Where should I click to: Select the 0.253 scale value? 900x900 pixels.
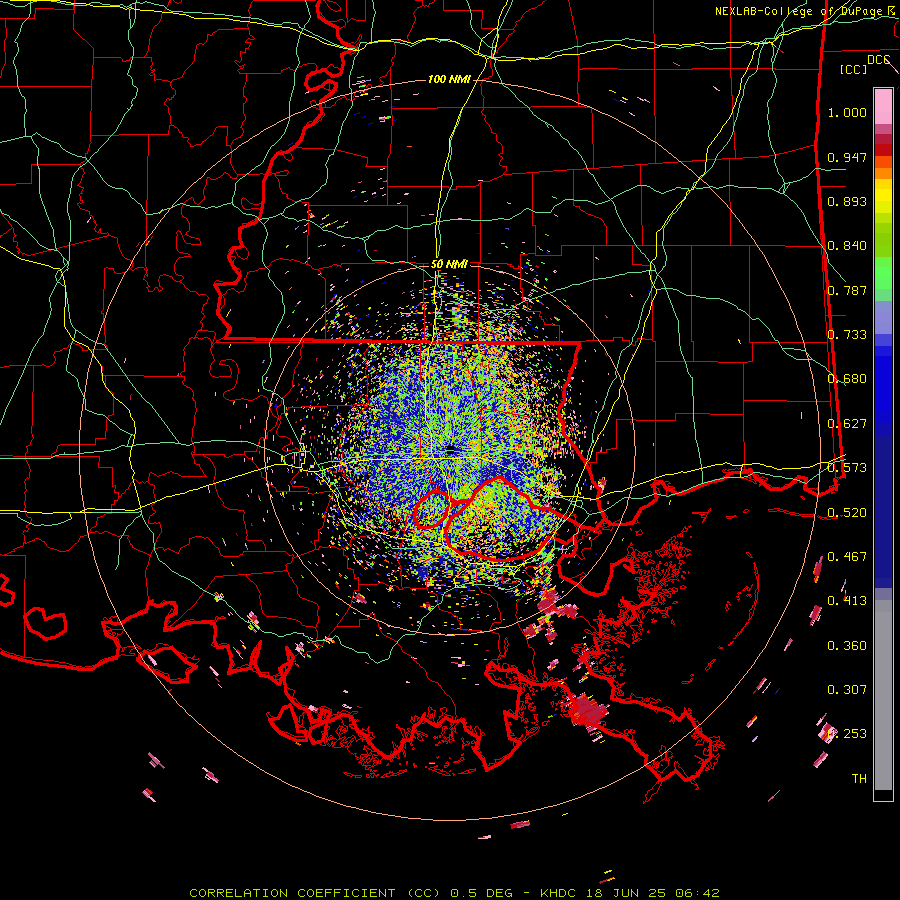(847, 734)
